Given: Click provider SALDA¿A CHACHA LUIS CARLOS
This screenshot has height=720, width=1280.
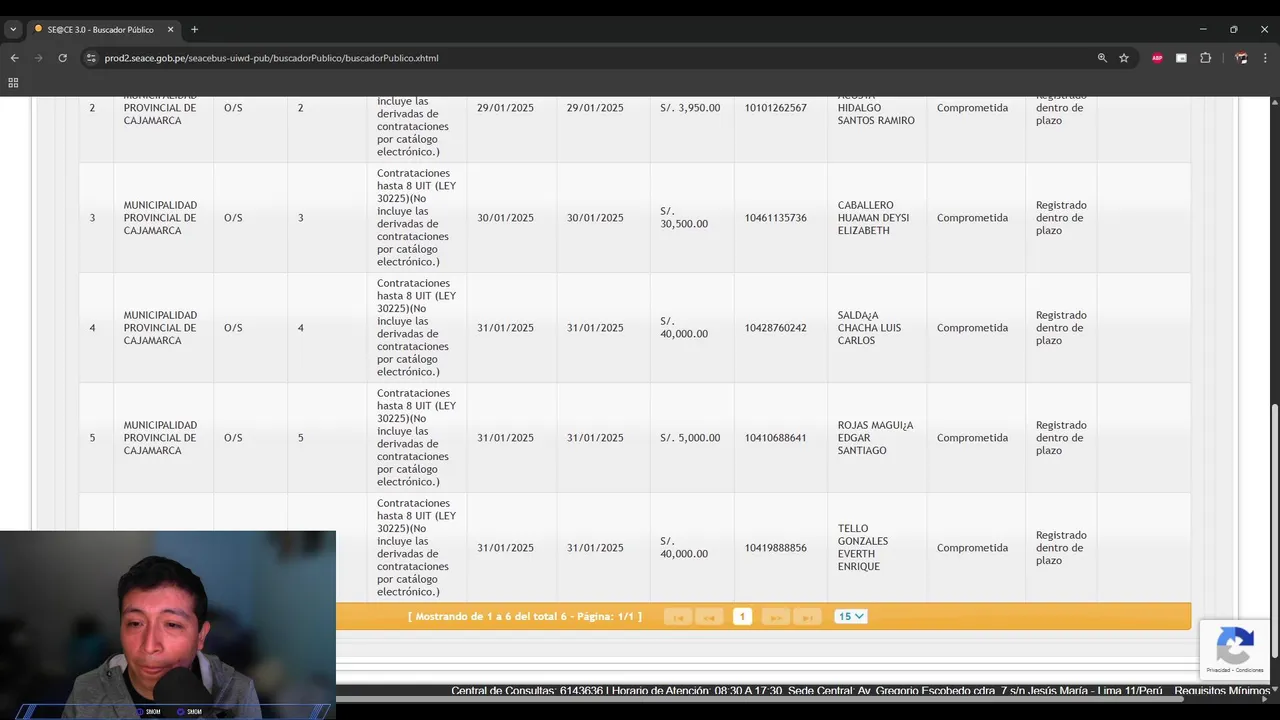Looking at the screenshot, I should (869, 328).
